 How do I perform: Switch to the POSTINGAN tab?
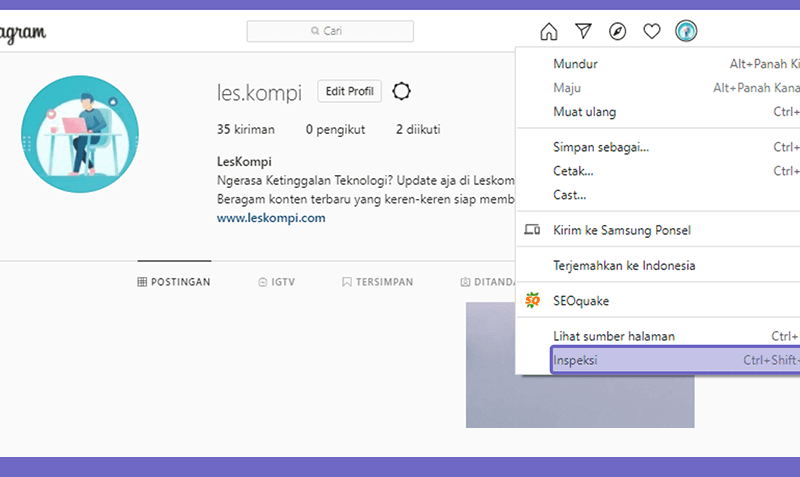click(x=174, y=282)
